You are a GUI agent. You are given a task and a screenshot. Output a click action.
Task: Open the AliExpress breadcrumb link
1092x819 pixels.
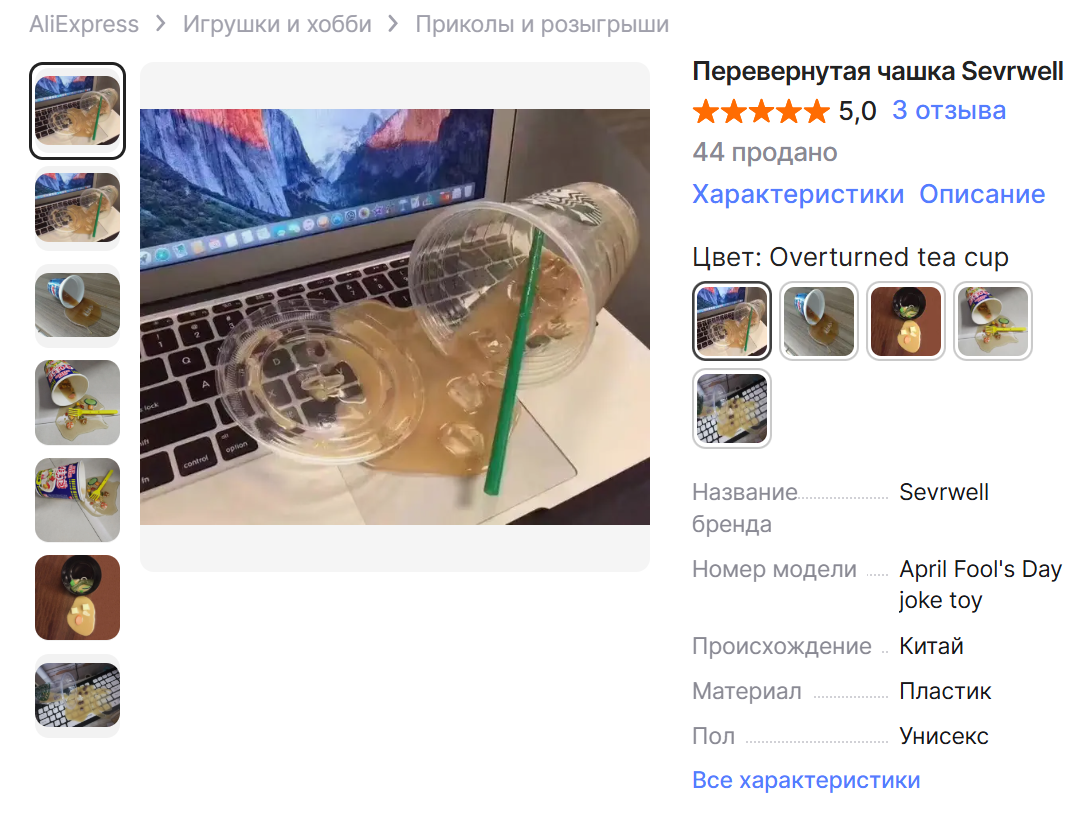84,24
